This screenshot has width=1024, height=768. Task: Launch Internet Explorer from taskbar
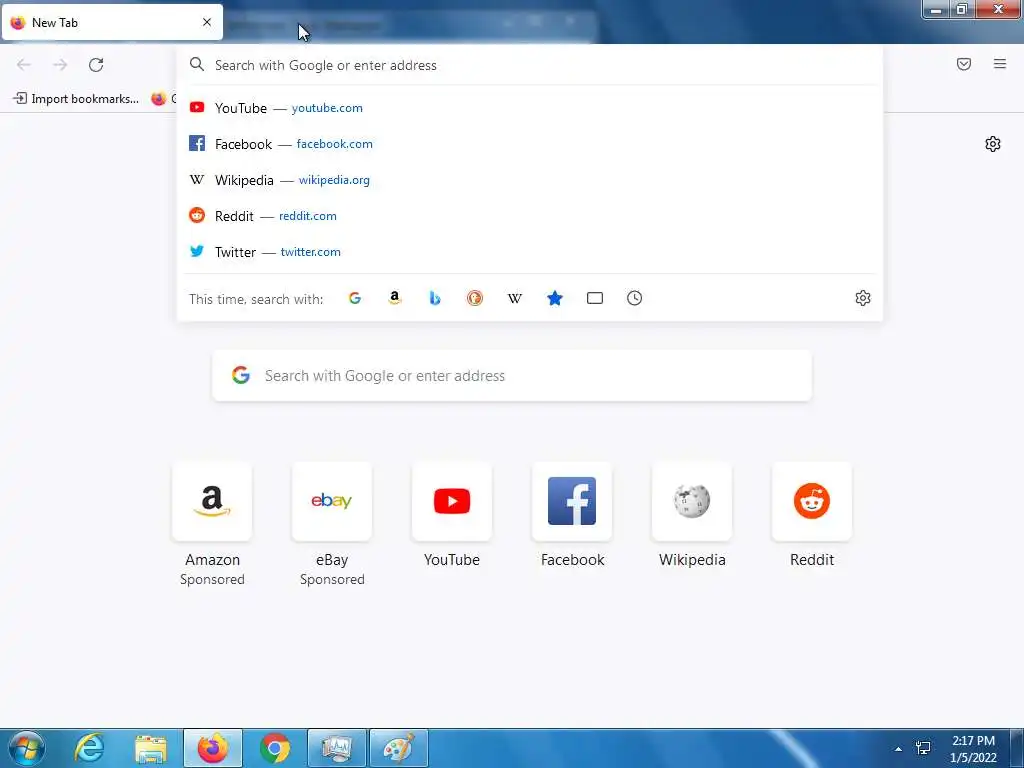tap(89, 748)
